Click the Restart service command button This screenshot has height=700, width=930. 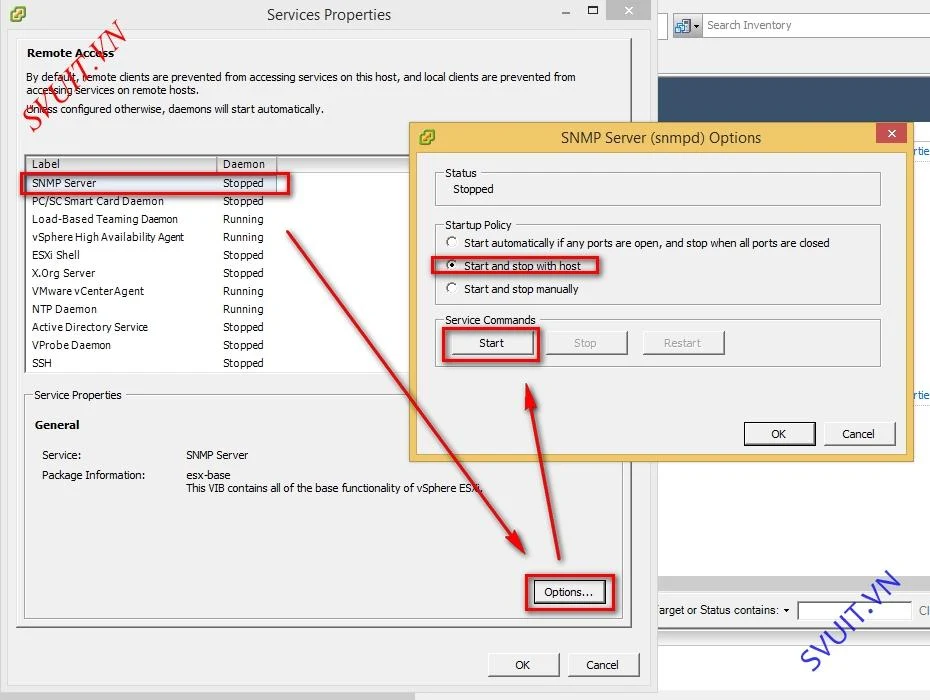(x=683, y=343)
